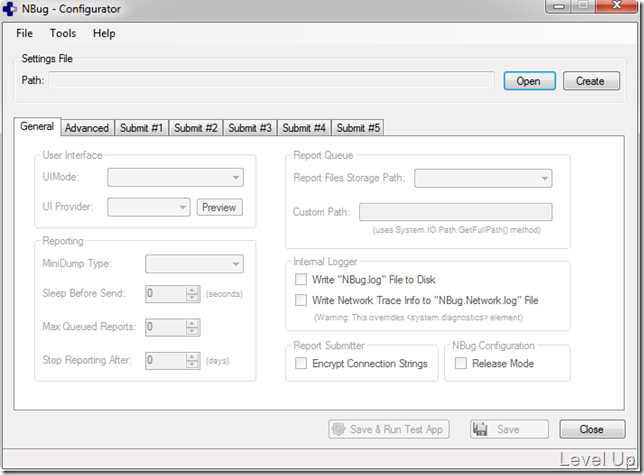
Task: Open the Submit #1 tab
Action: [x=141, y=128]
